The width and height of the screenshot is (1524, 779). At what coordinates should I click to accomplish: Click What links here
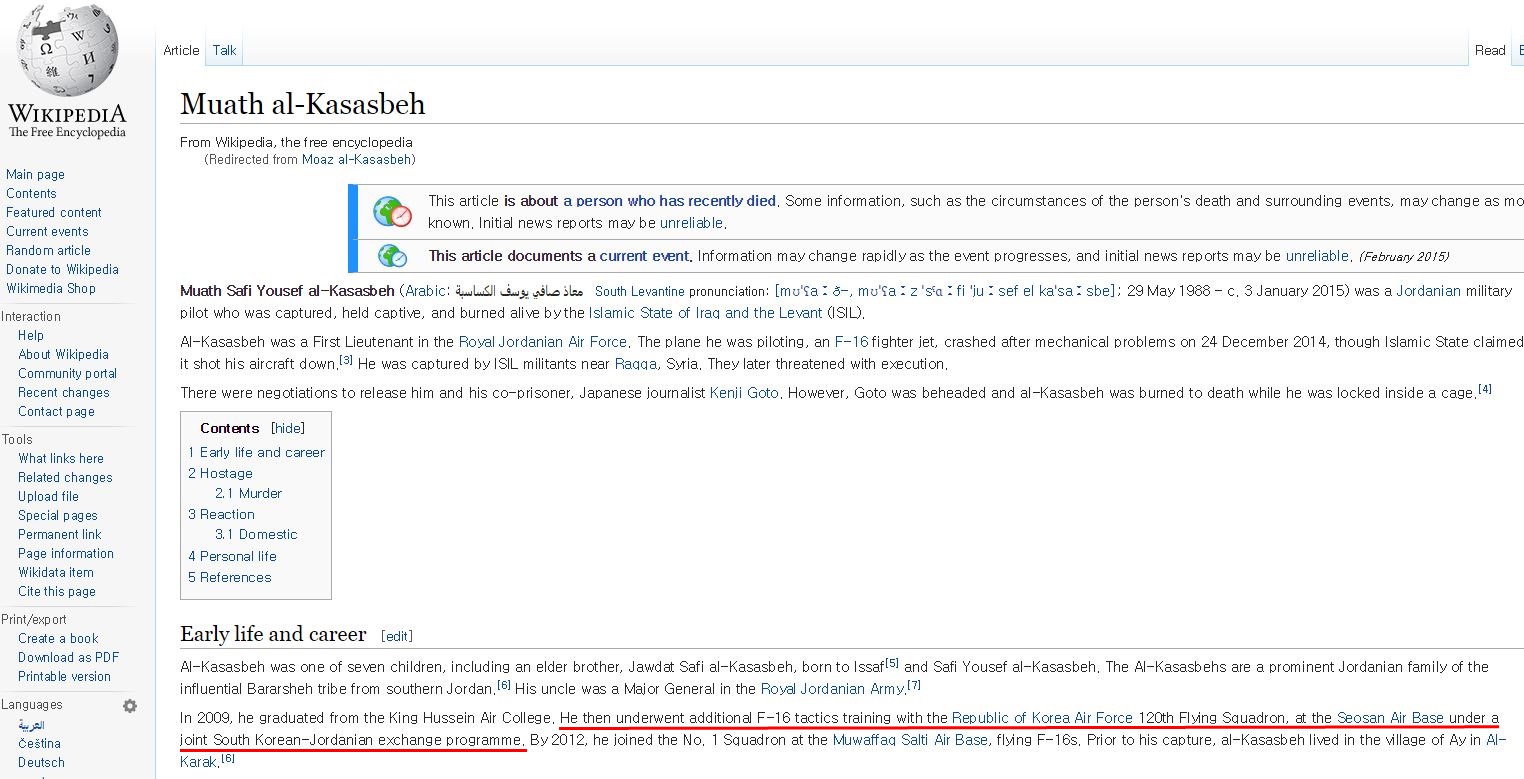pos(61,458)
